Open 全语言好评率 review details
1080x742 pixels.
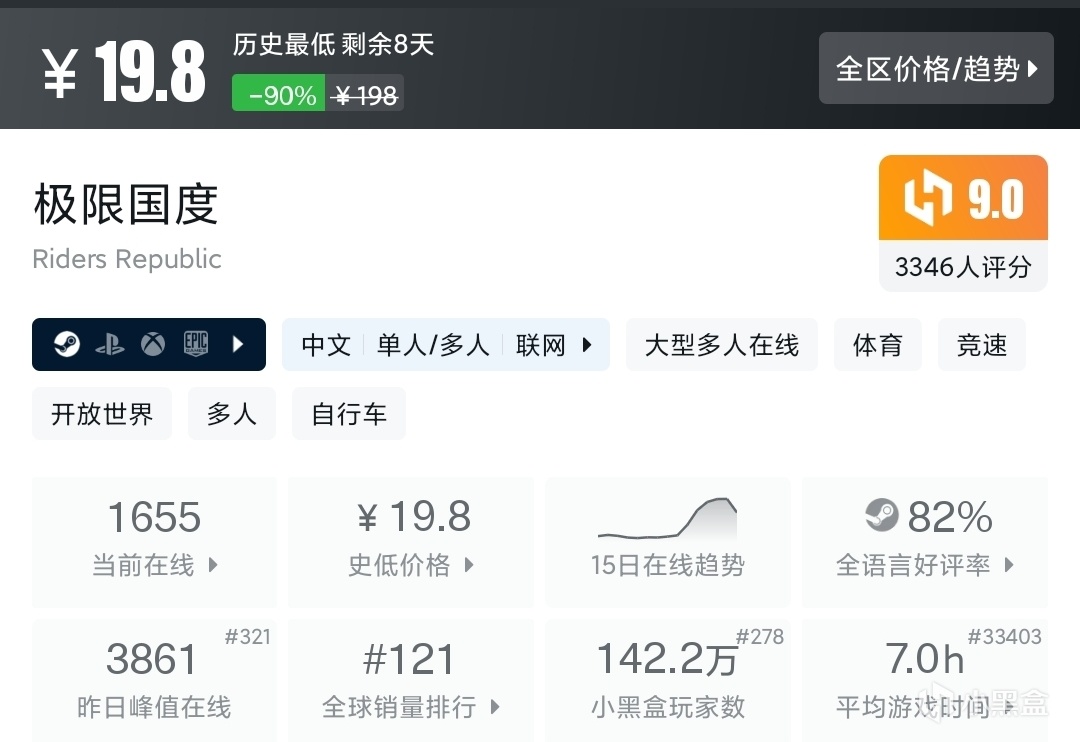pyautogui.click(x=925, y=541)
